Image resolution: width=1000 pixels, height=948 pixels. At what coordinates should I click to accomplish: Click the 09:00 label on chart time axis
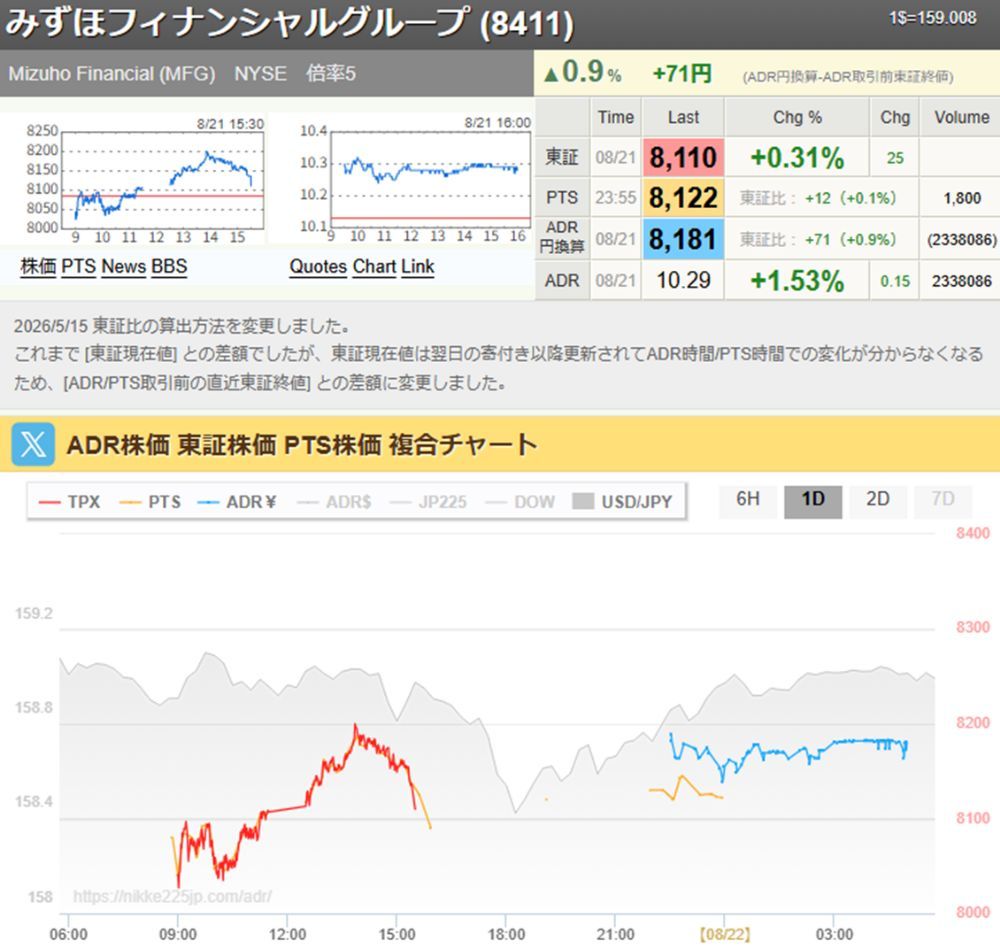[x=178, y=934]
